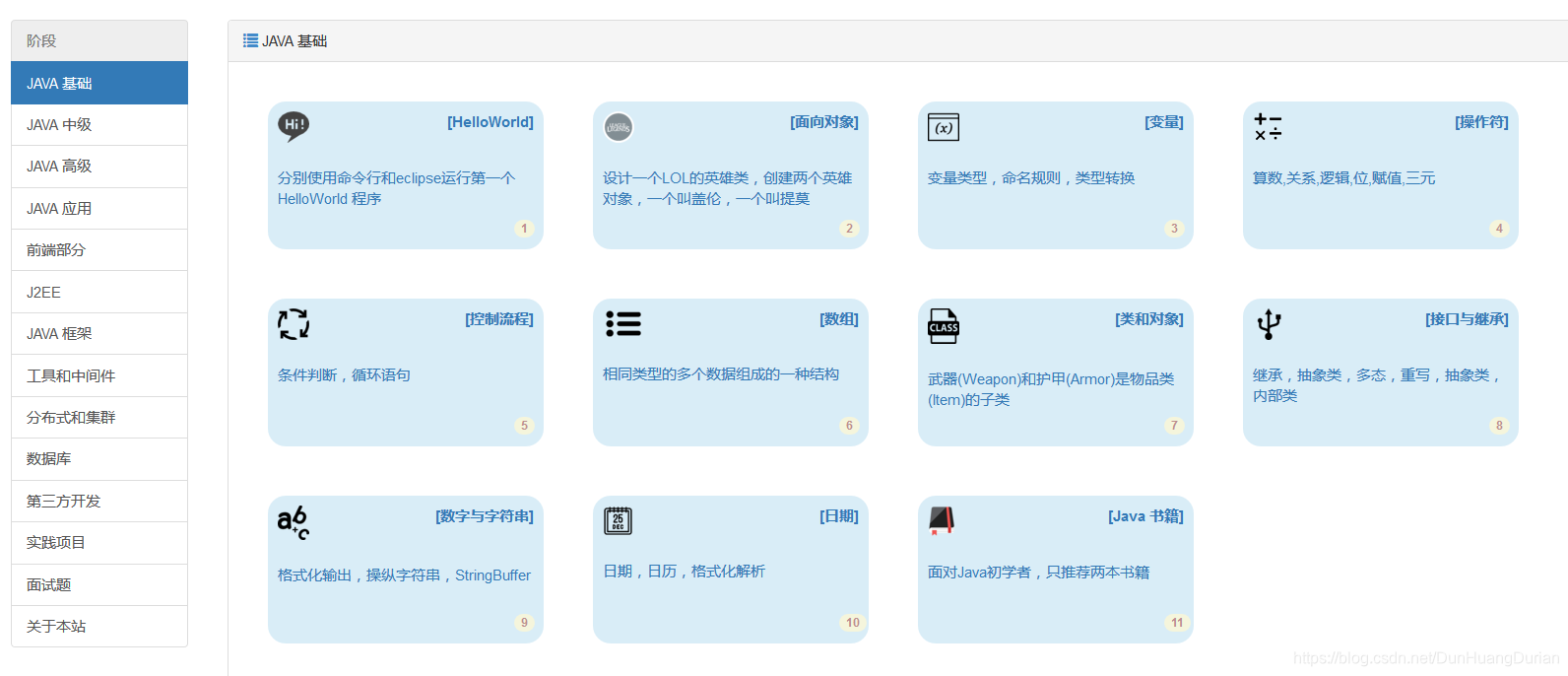Click number badge 7 on 类和对象 card
The width and height of the screenshot is (1568, 676).
(x=1174, y=426)
